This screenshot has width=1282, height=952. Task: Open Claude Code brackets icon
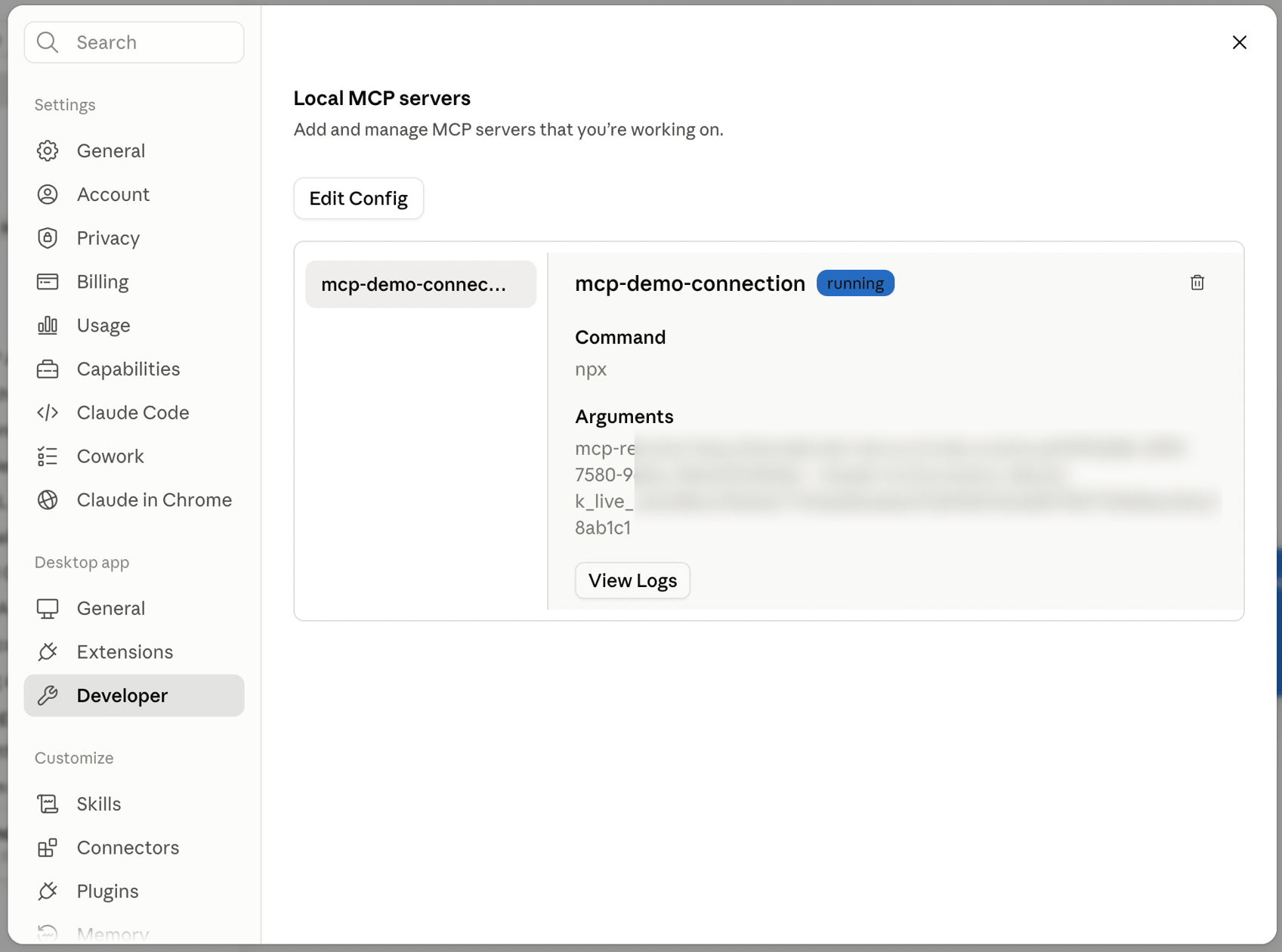click(48, 413)
